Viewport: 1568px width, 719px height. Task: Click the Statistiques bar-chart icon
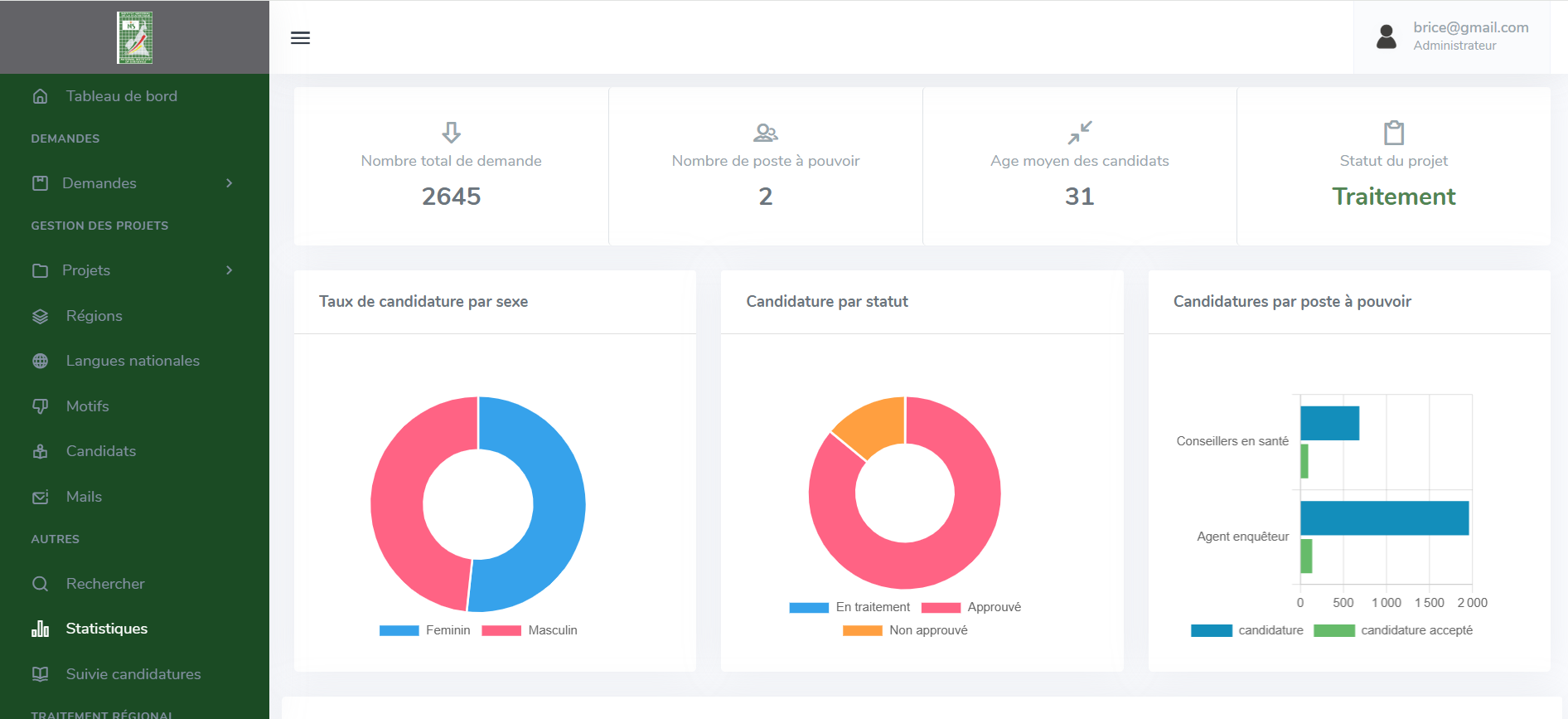coord(40,629)
